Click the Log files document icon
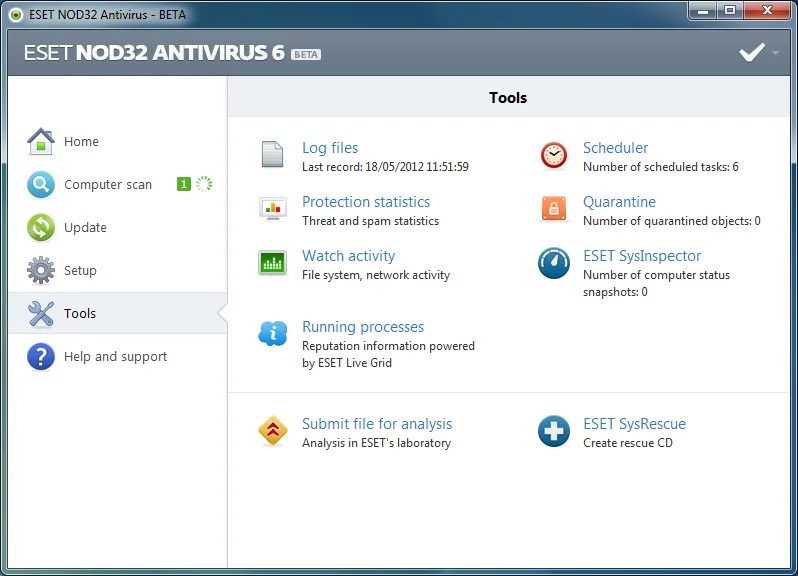 pos(272,154)
